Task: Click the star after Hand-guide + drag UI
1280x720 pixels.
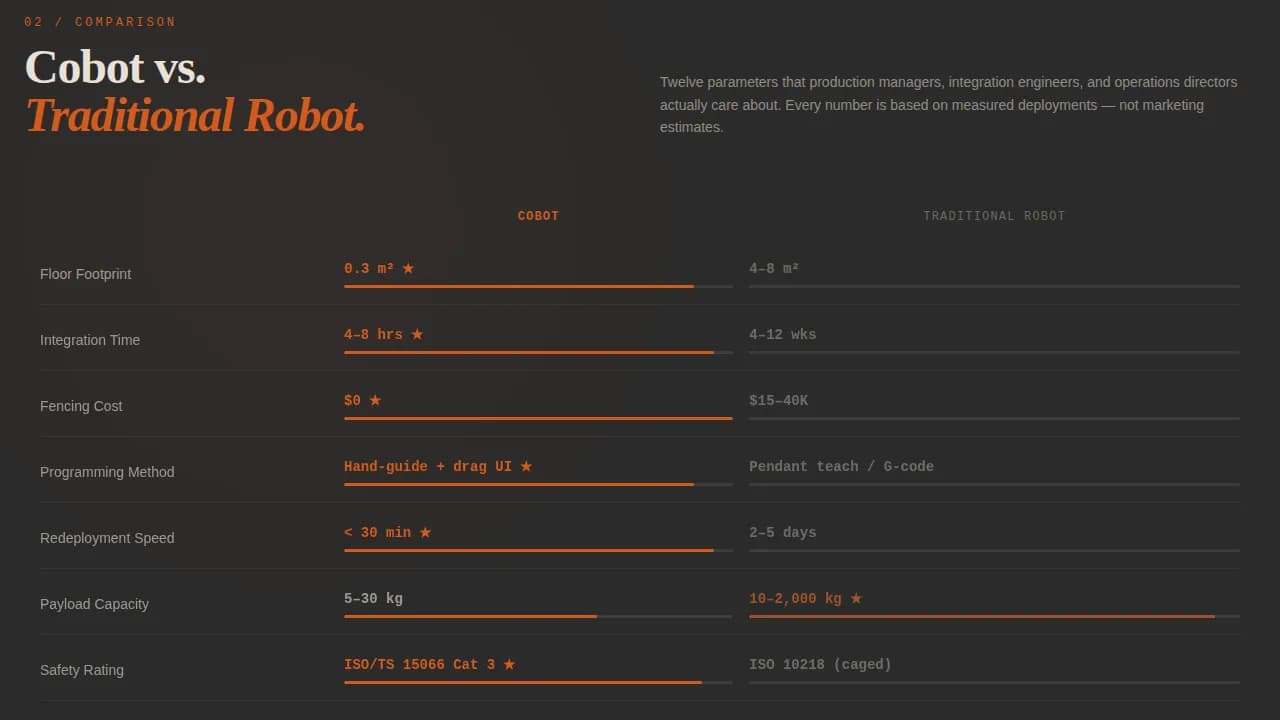Action: pyautogui.click(x=528, y=465)
